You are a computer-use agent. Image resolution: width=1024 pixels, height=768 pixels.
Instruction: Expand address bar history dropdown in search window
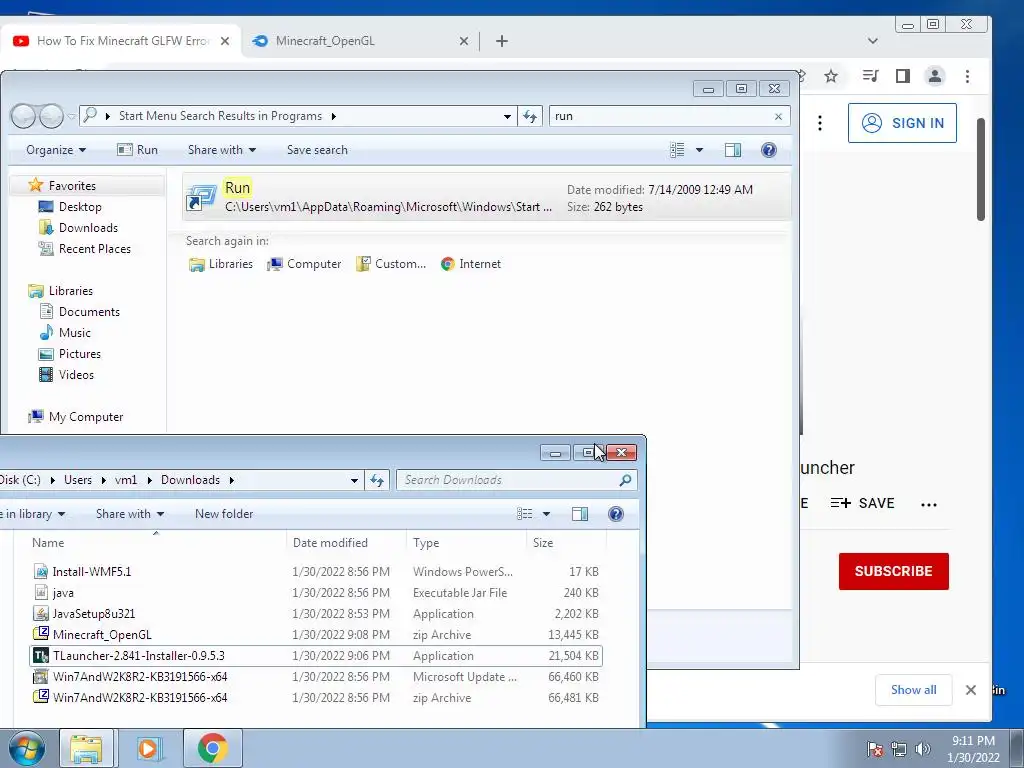(507, 116)
